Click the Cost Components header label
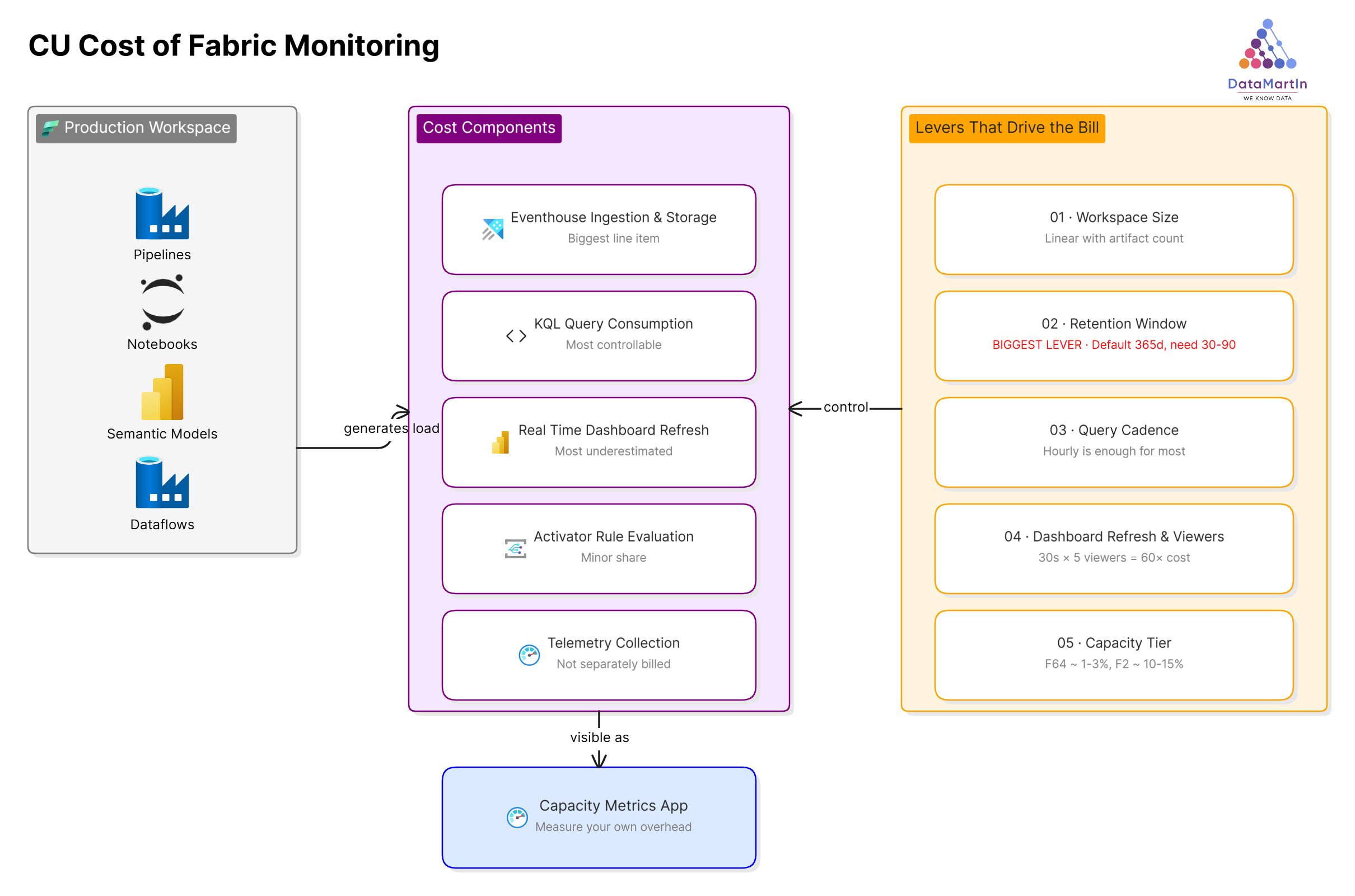Image resolution: width=1355 pixels, height=896 pixels. coord(489,128)
